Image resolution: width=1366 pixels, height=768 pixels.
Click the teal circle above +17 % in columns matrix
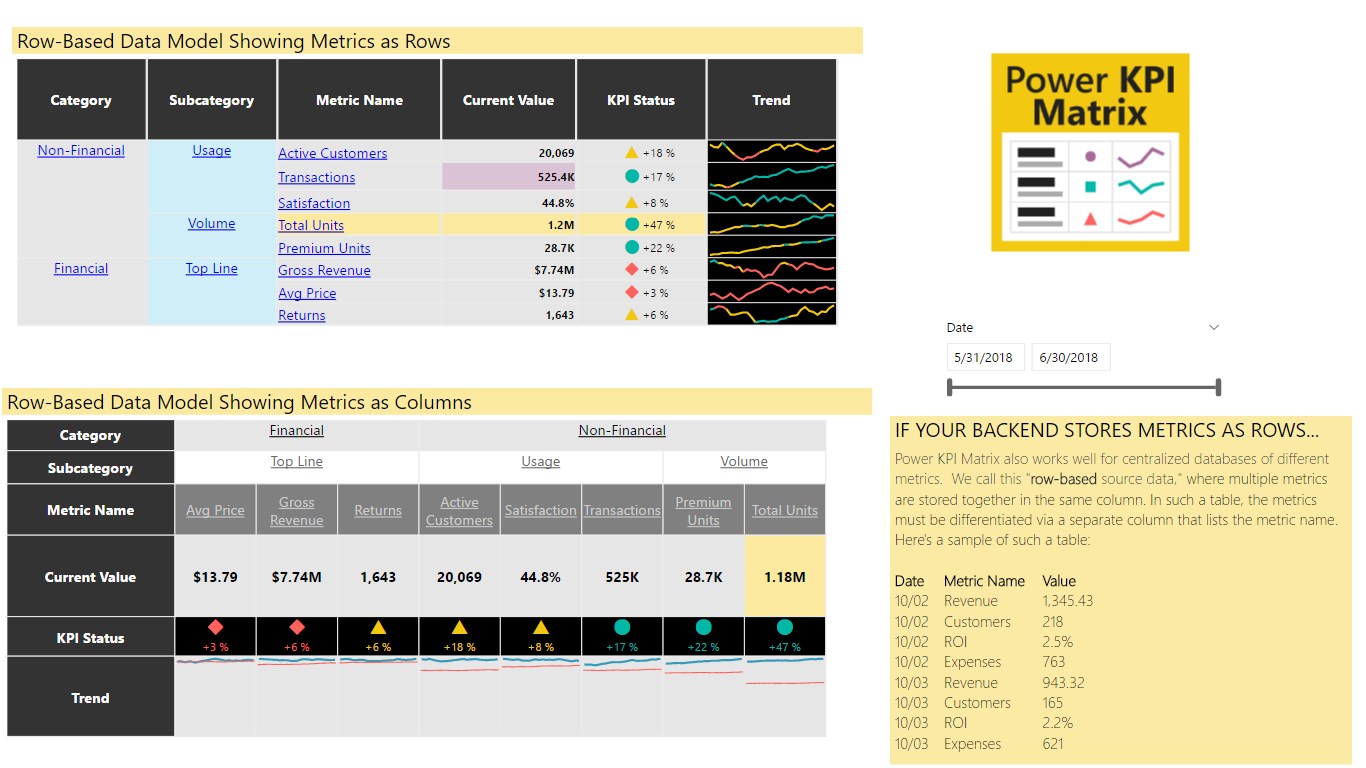[x=622, y=627]
